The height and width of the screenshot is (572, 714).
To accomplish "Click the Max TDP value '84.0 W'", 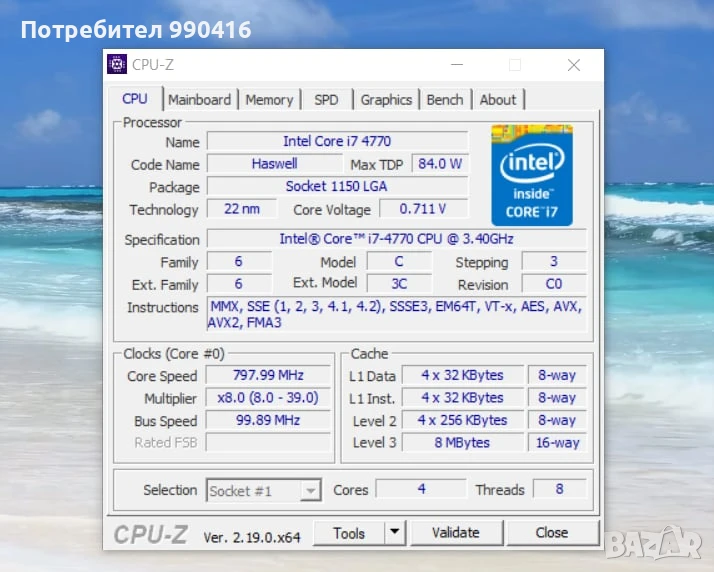I will pos(440,163).
